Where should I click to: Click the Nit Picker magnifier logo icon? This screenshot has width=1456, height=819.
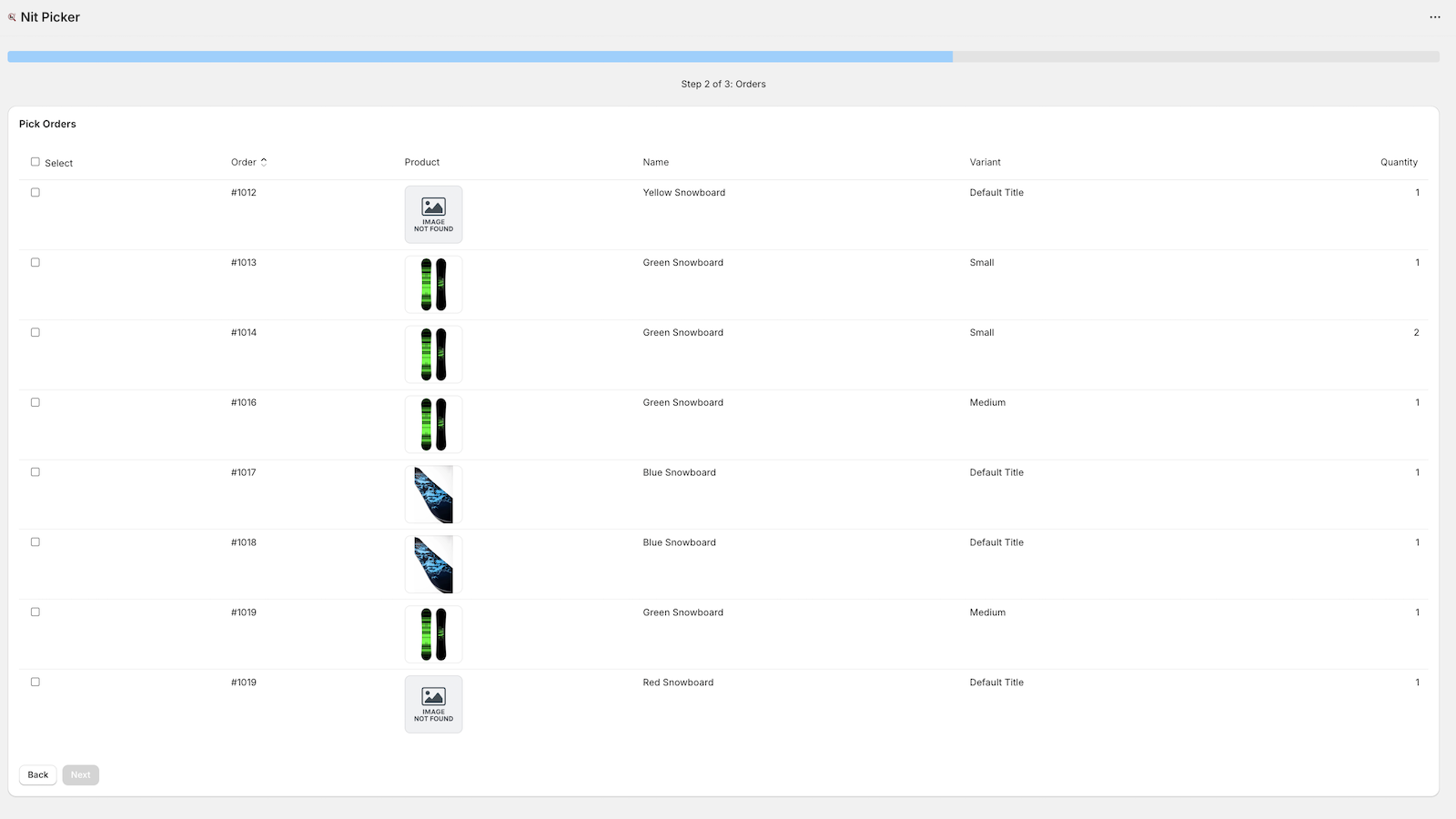[x=11, y=16]
